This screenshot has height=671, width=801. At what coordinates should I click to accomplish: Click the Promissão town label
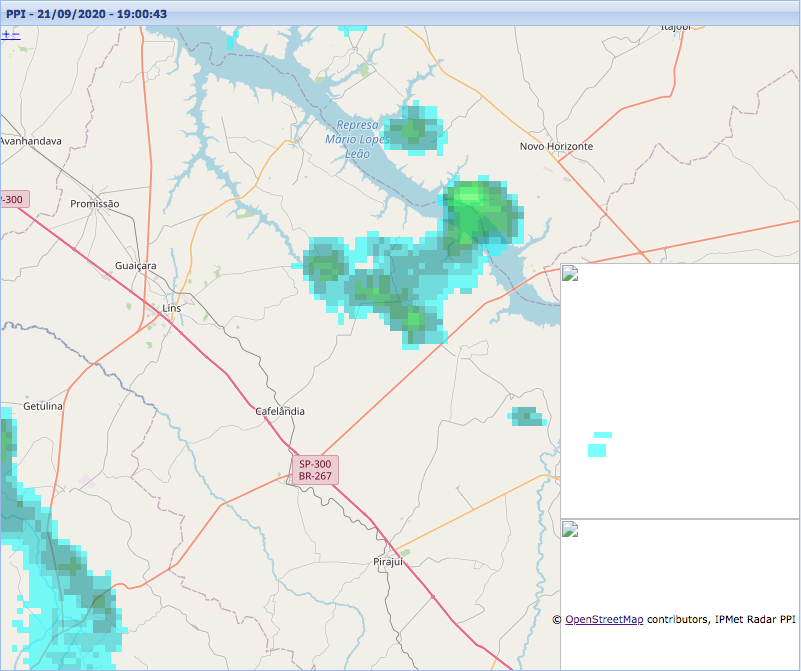tap(95, 204)
